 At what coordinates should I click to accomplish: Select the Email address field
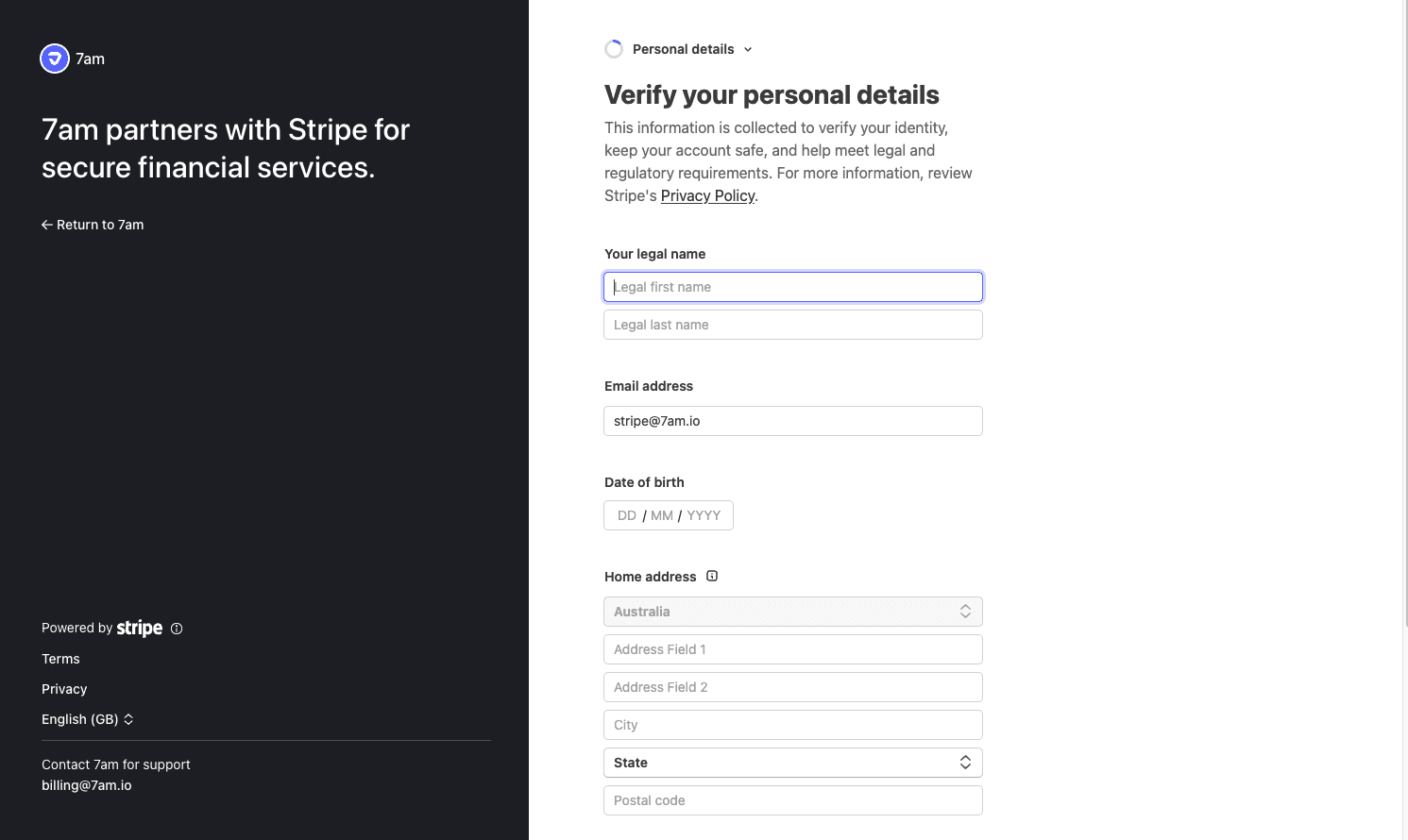[792, 421]
